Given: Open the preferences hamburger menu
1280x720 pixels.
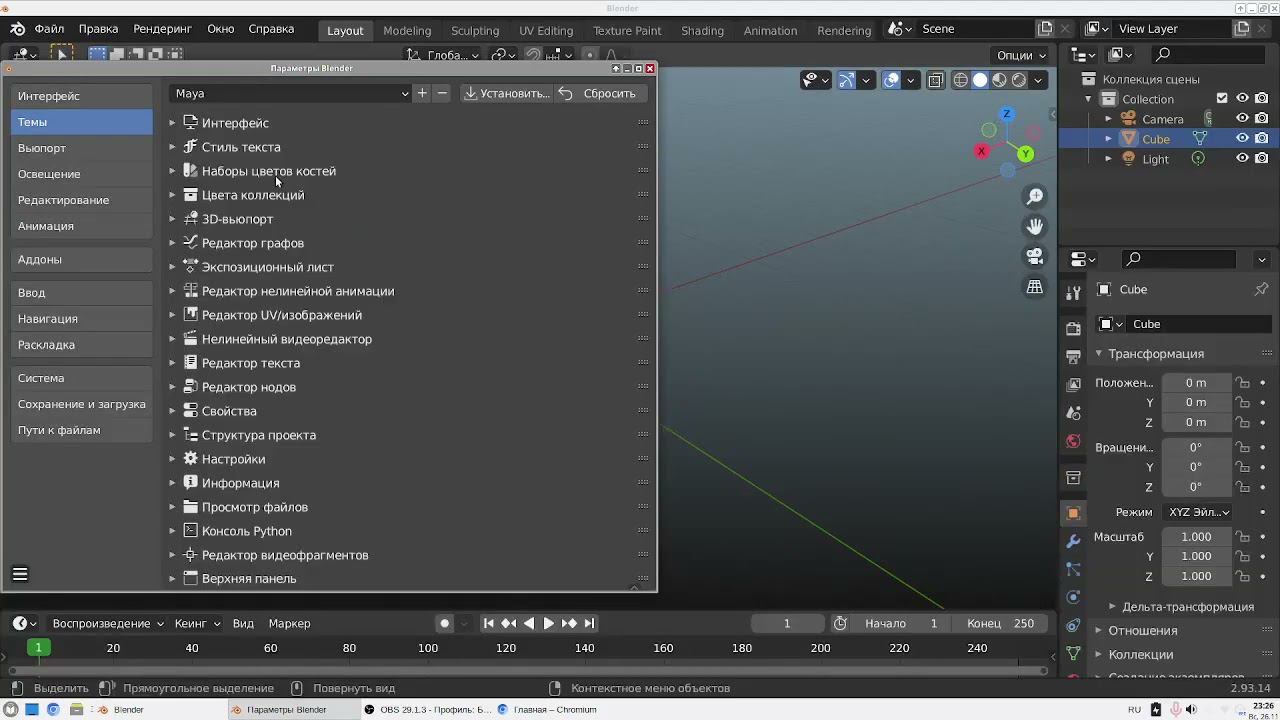Looking at the screenshot, I should [x=20, y=574].
